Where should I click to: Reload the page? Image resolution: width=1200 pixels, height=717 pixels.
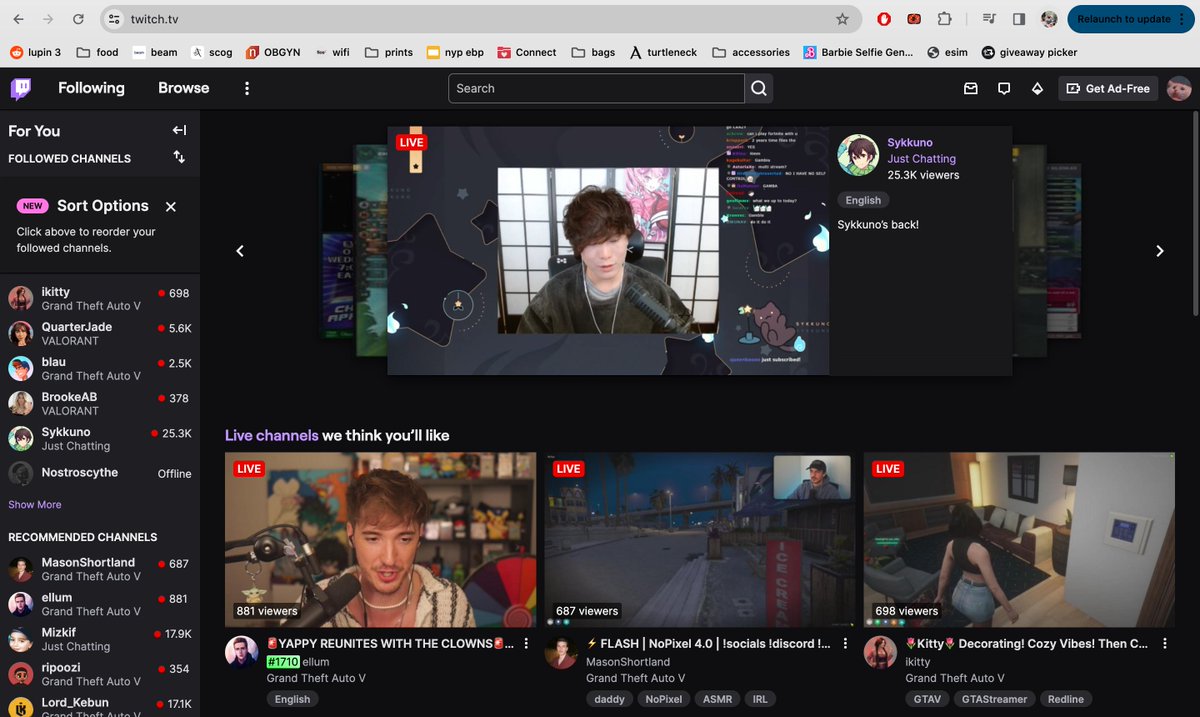pyautogui.click(x=79, y=19)
